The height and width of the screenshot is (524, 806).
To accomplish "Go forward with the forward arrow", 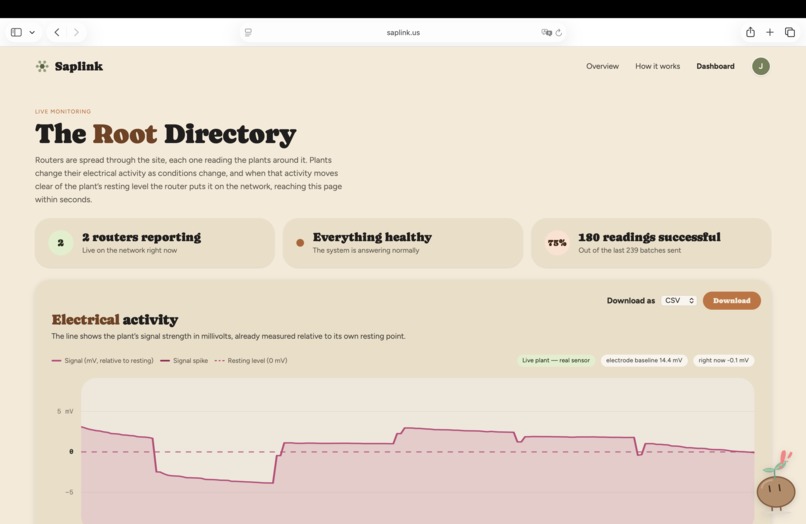I will (76, 32).
